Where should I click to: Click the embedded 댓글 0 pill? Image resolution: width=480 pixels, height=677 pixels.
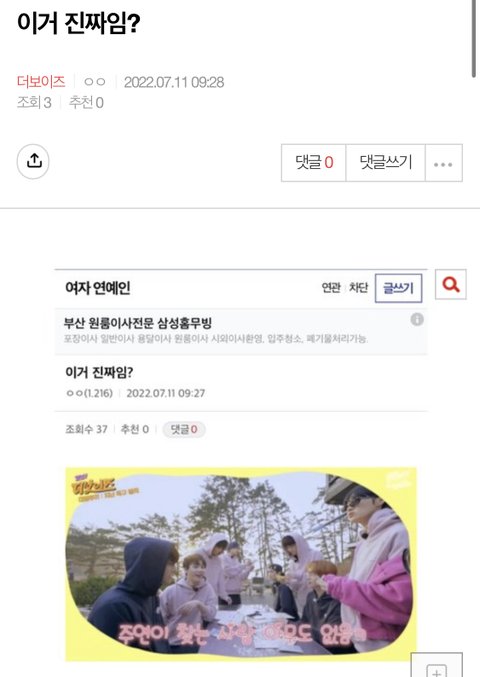pyautogui.click(x=184, y=430)
